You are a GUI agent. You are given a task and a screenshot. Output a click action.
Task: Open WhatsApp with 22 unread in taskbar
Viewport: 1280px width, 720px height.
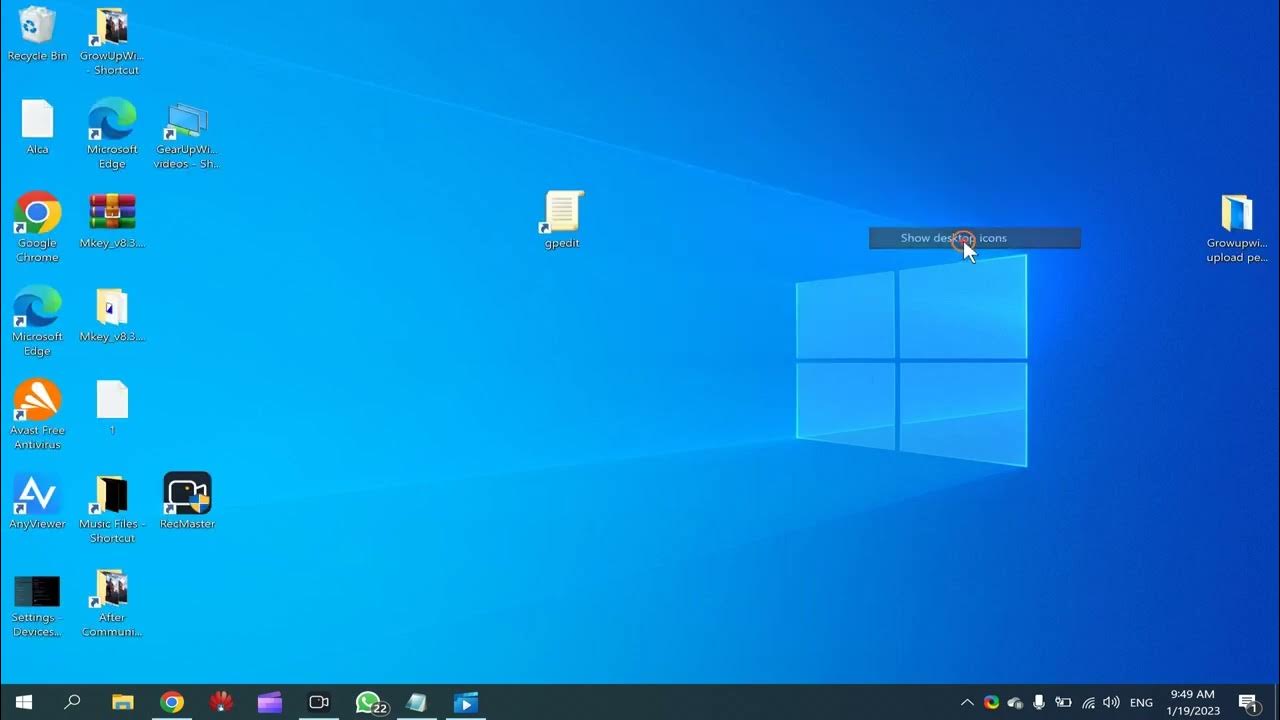(370, 703)
